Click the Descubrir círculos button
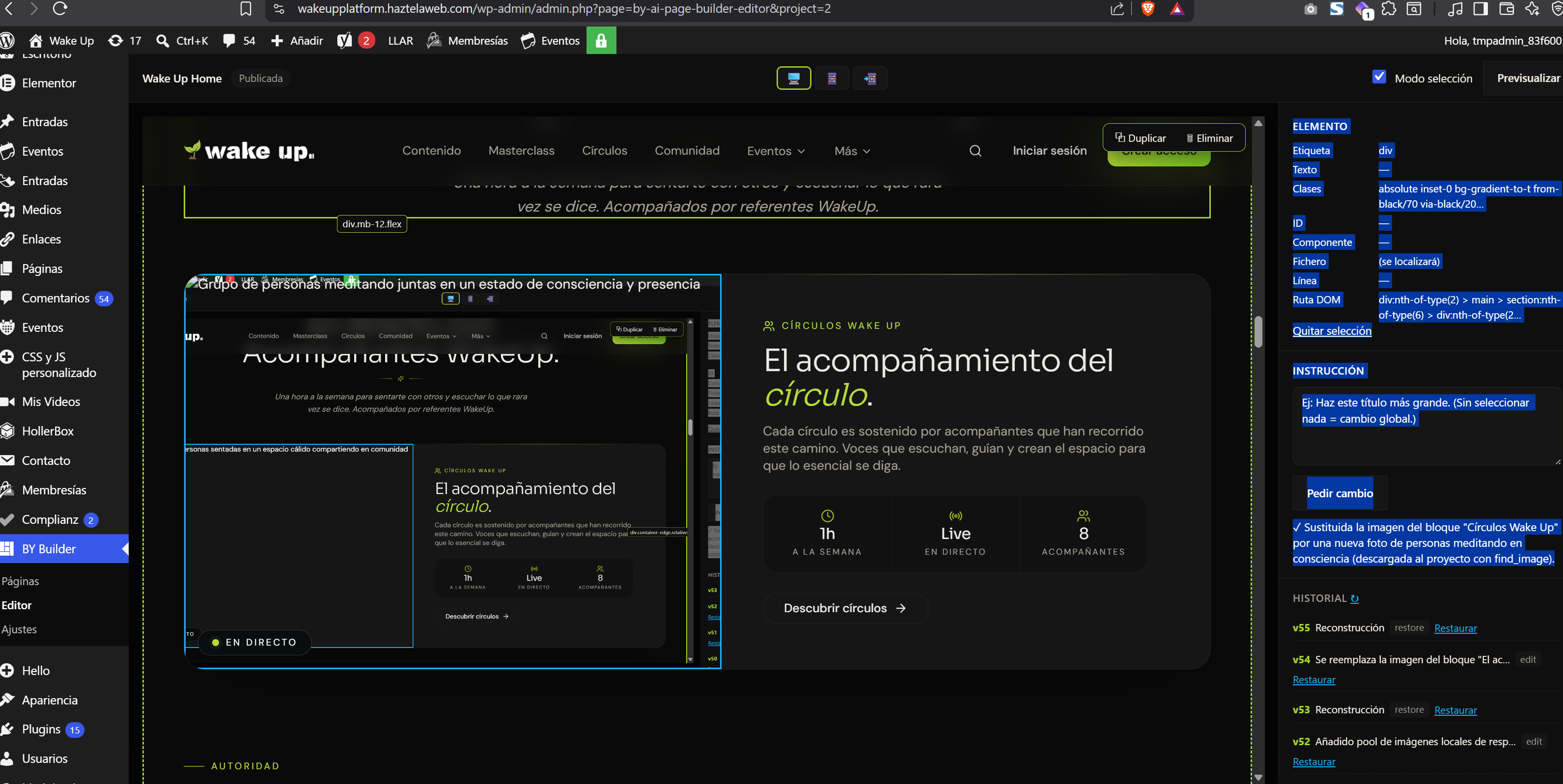Screen dimensions: 1563x784 click(845, 608)
